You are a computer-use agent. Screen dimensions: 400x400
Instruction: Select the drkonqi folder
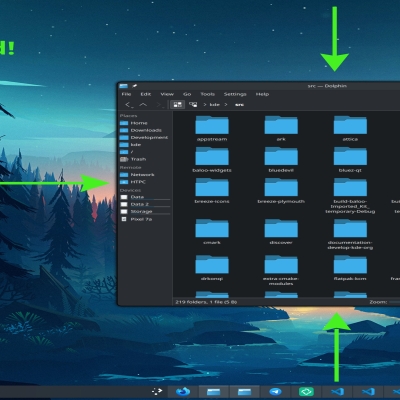pos(212,268)
